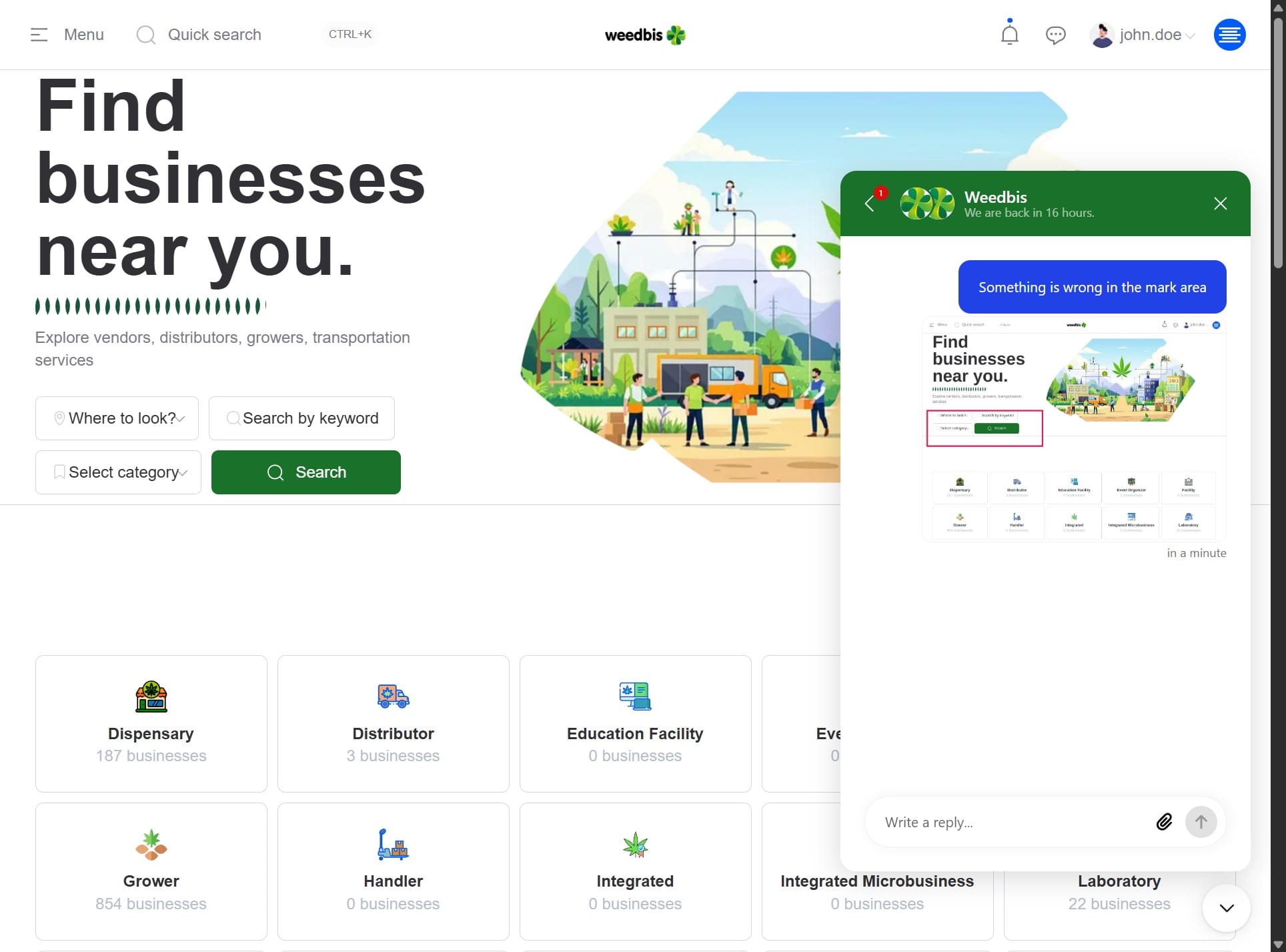Click the Distributor truck icon

pos(393,696)
